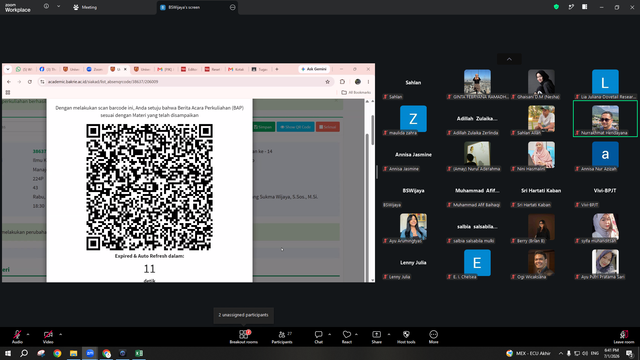Screen dimensions: 640x360
Task: Select E. I. Chelsea's E avatar tile
Action: (x=477, y=263)
